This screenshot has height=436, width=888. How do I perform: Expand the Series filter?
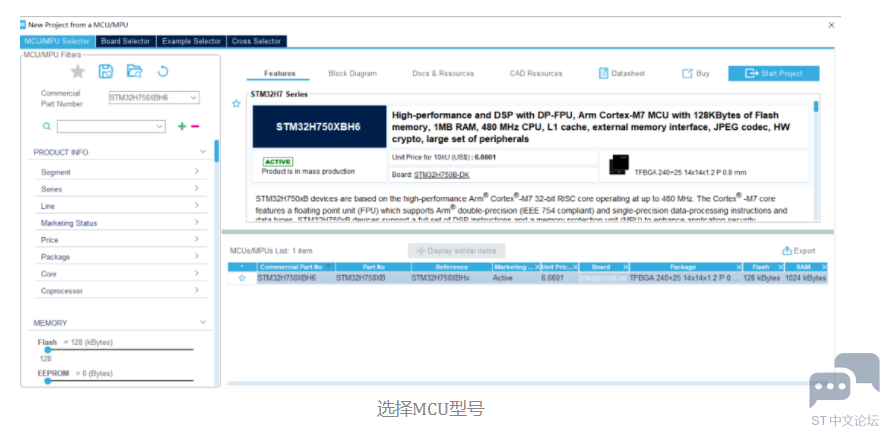click(x=197, y=189)
